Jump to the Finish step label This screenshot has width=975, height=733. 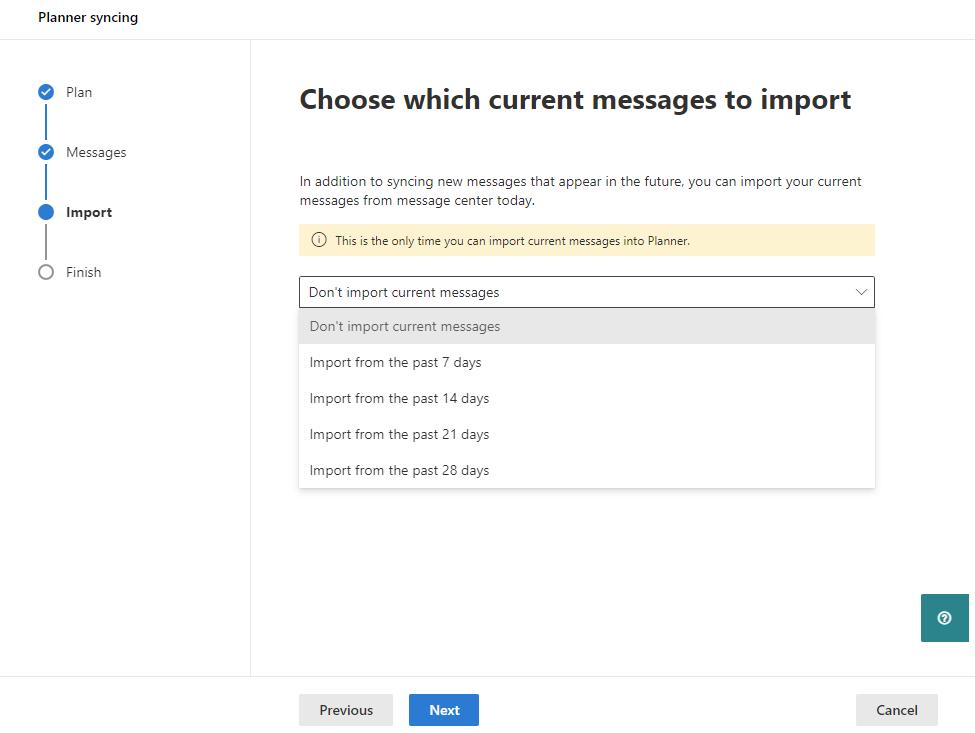(83, 272)
